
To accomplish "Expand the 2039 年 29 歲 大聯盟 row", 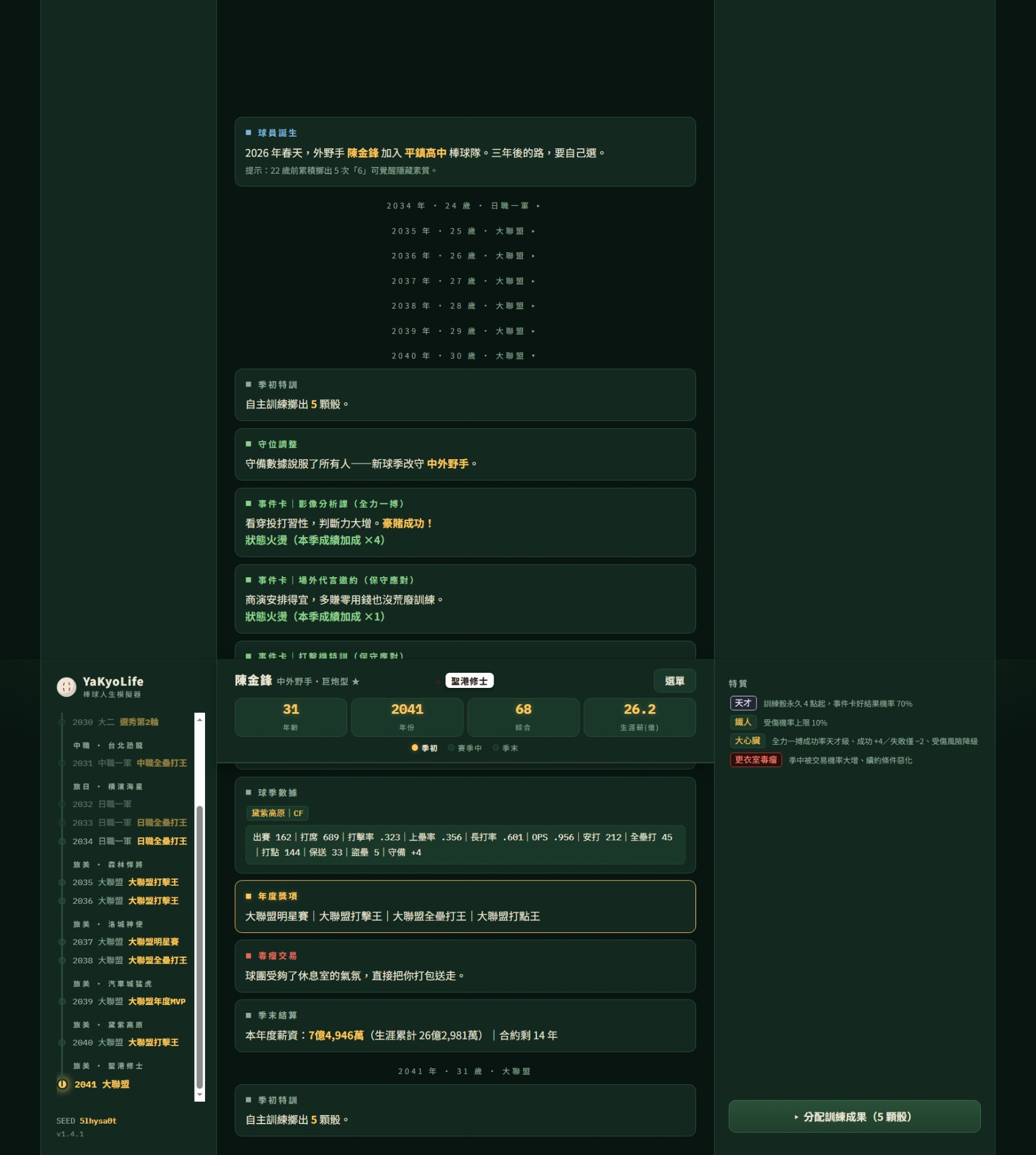I will pyautogui.click(x=464, y=332).
